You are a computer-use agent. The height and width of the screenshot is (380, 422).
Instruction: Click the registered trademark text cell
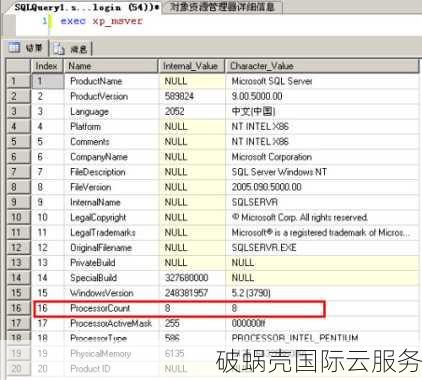[322, 232]
